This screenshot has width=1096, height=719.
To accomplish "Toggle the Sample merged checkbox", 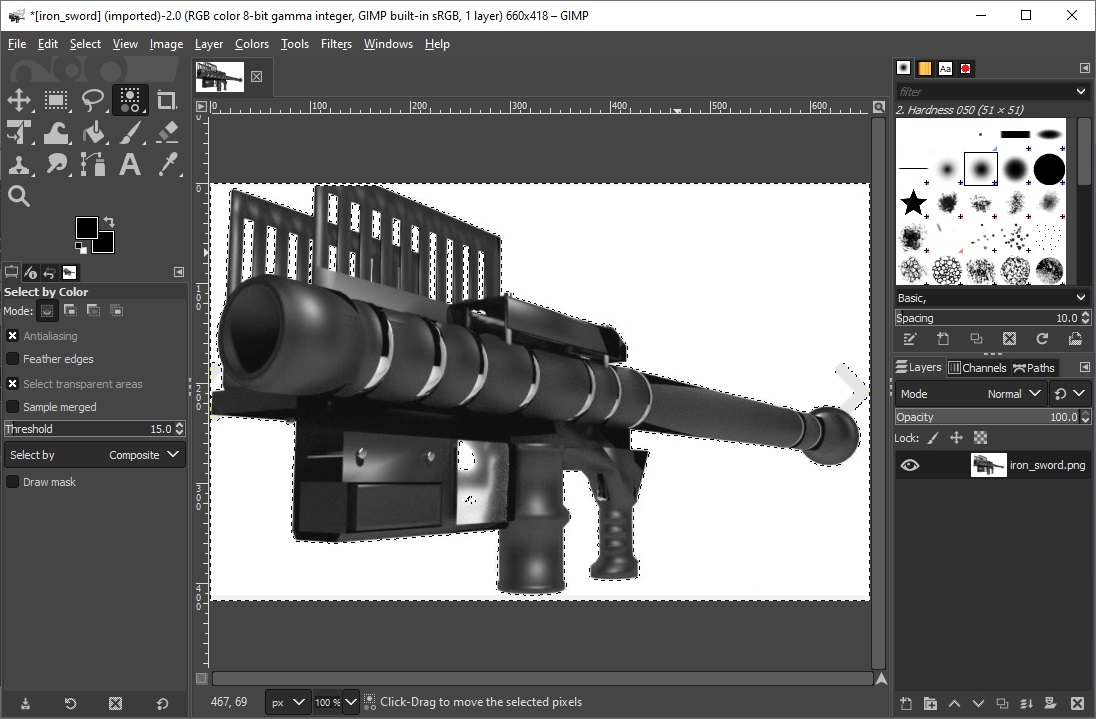I will click(x=13, y=407).
